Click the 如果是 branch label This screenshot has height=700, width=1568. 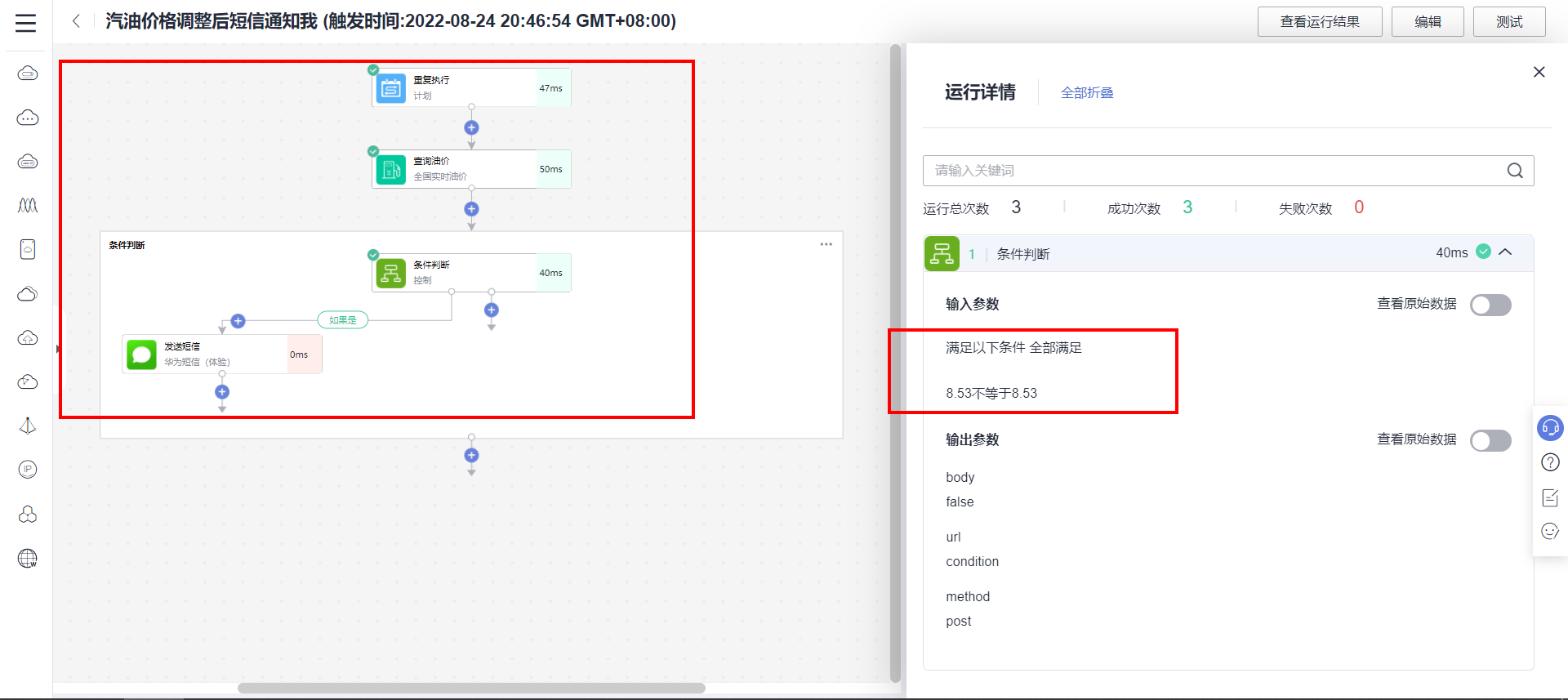(343, 320)
